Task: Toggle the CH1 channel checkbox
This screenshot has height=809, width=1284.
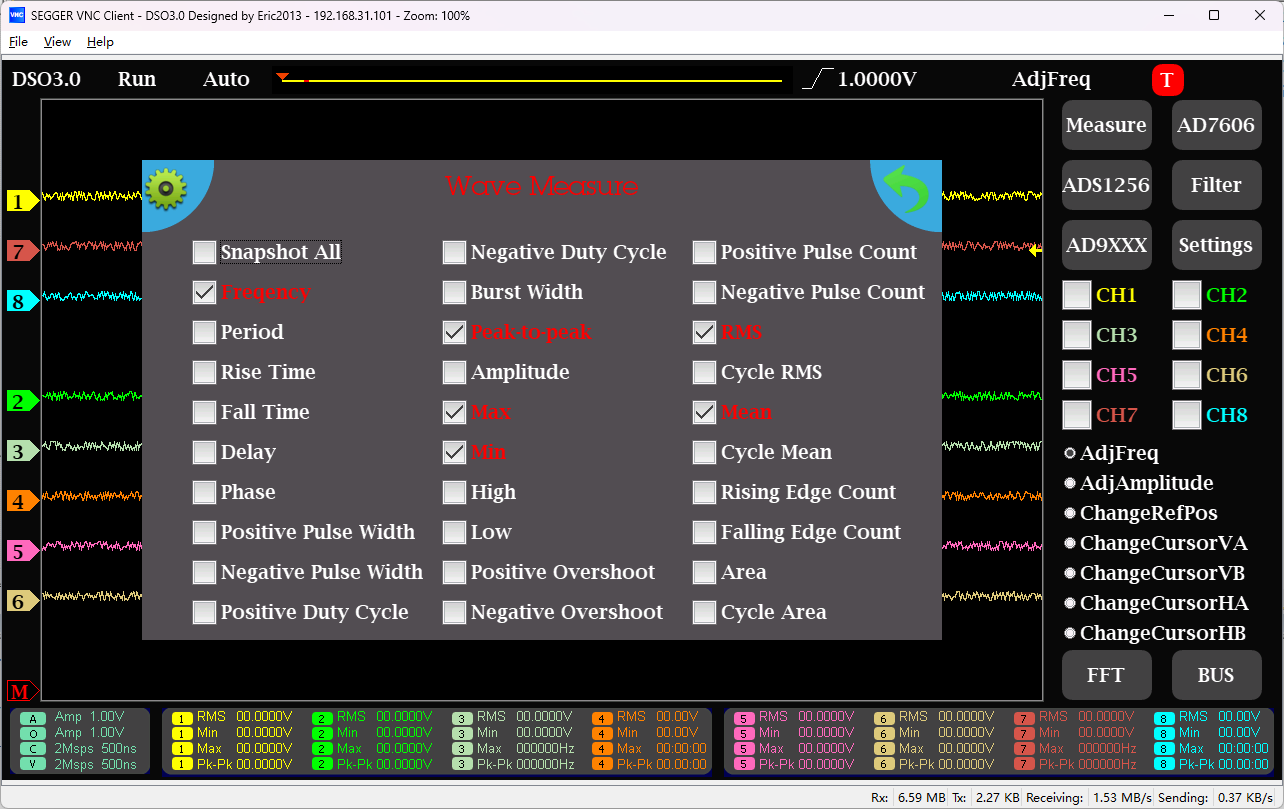Action: (1077, 295)
